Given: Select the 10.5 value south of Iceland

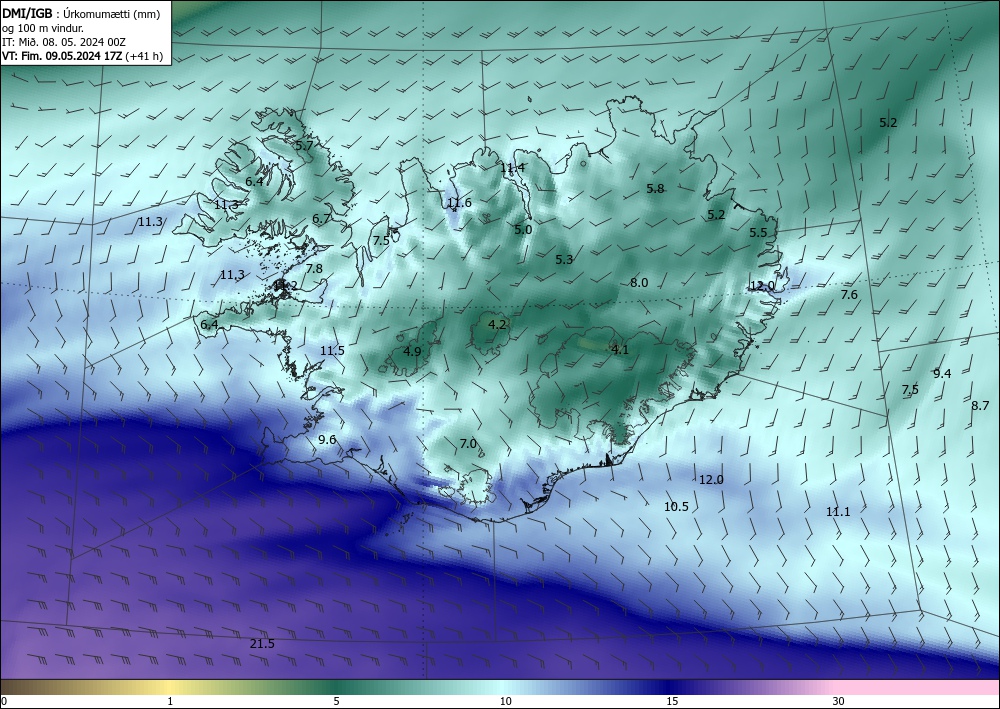Looking at the screenshot, I should pos(676,507).
